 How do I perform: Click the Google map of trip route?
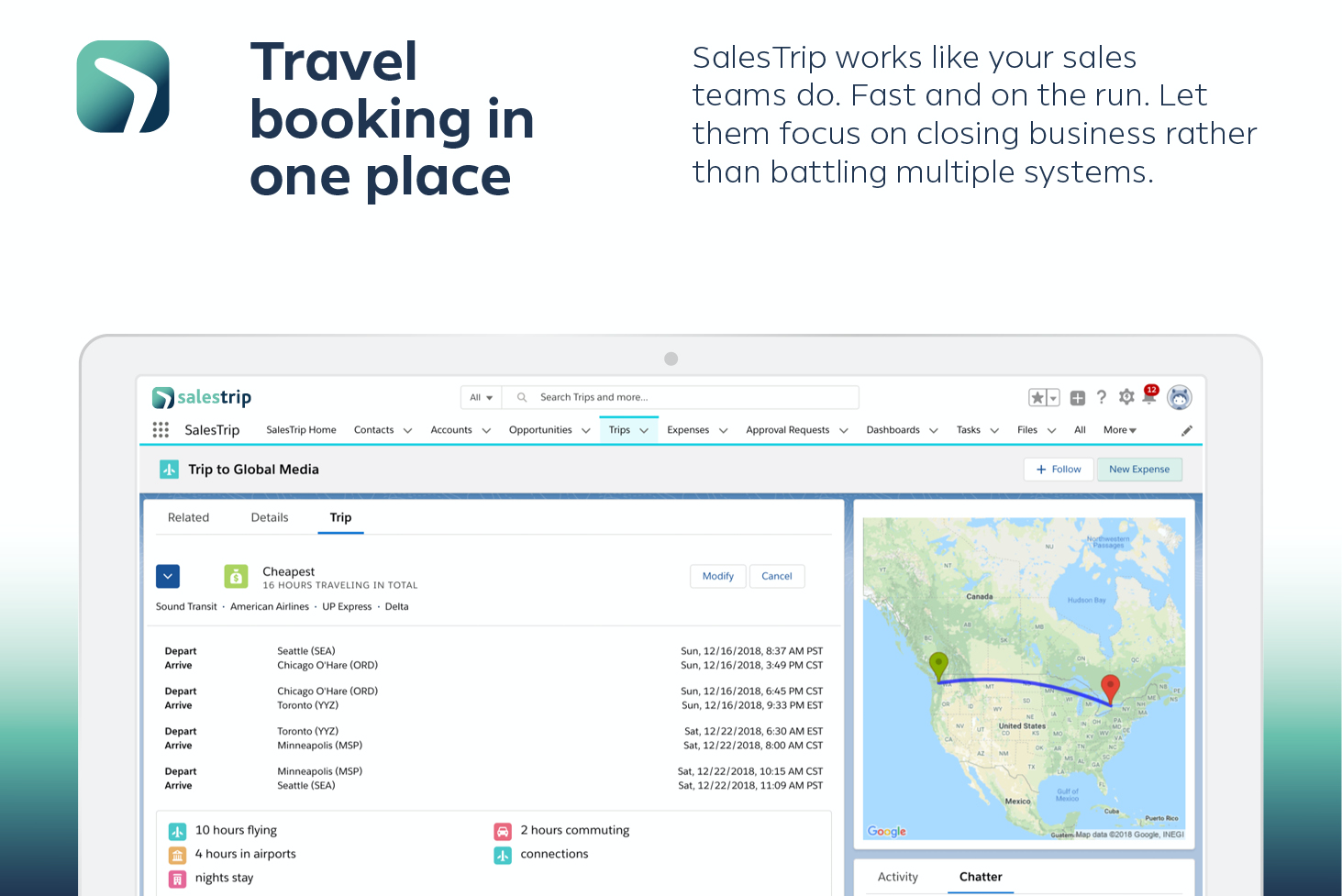(1024, 679)
